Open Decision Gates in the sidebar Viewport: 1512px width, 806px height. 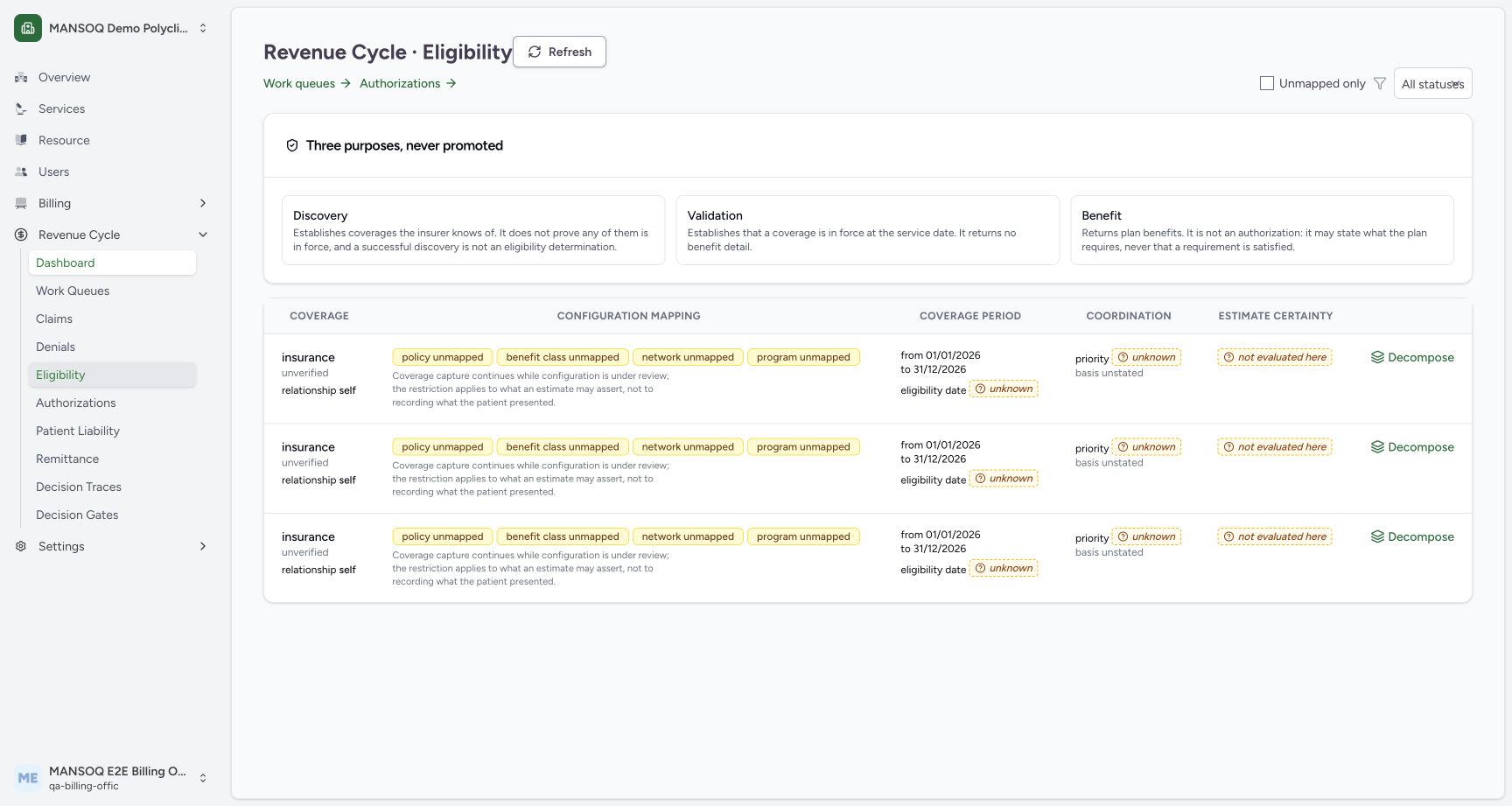(112, 515)
